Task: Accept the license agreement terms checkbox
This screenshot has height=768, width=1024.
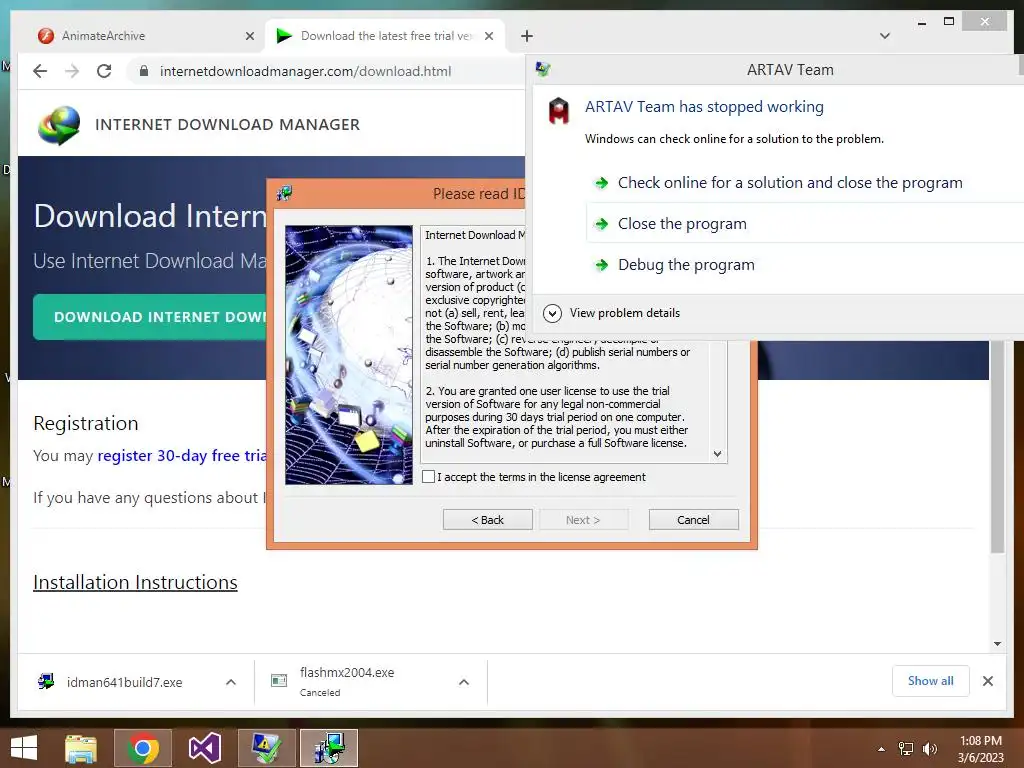Action: (428, 477)
